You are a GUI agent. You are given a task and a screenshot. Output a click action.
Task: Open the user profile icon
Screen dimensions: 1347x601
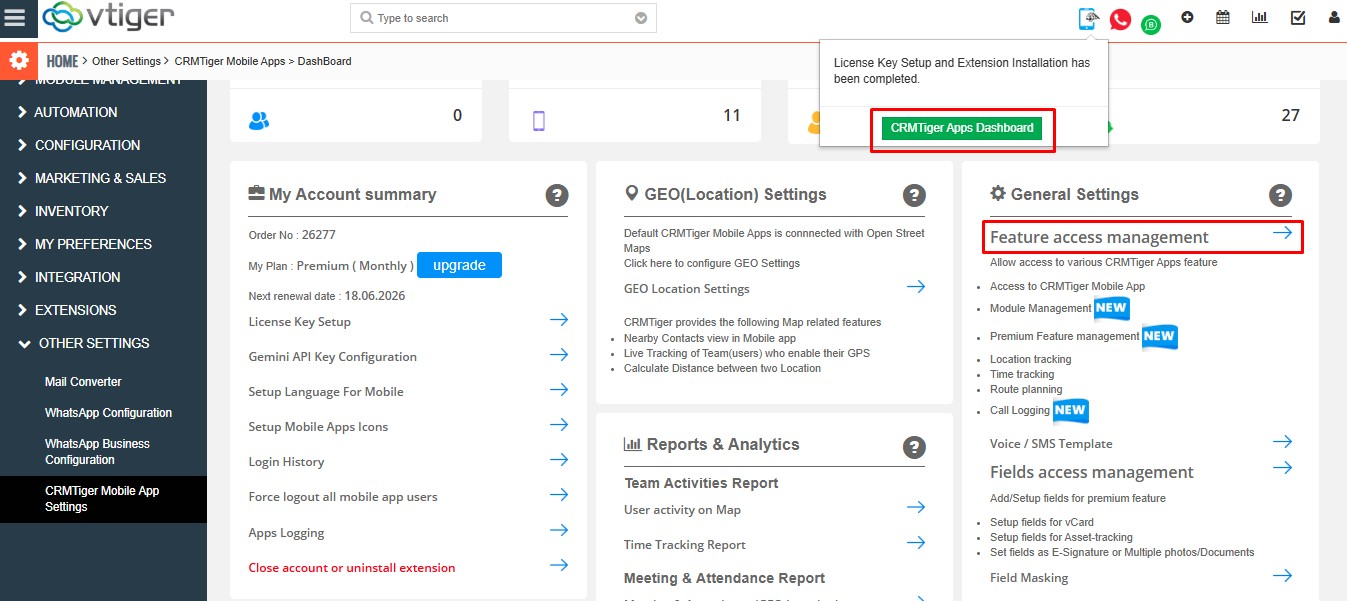[1334, 17]
